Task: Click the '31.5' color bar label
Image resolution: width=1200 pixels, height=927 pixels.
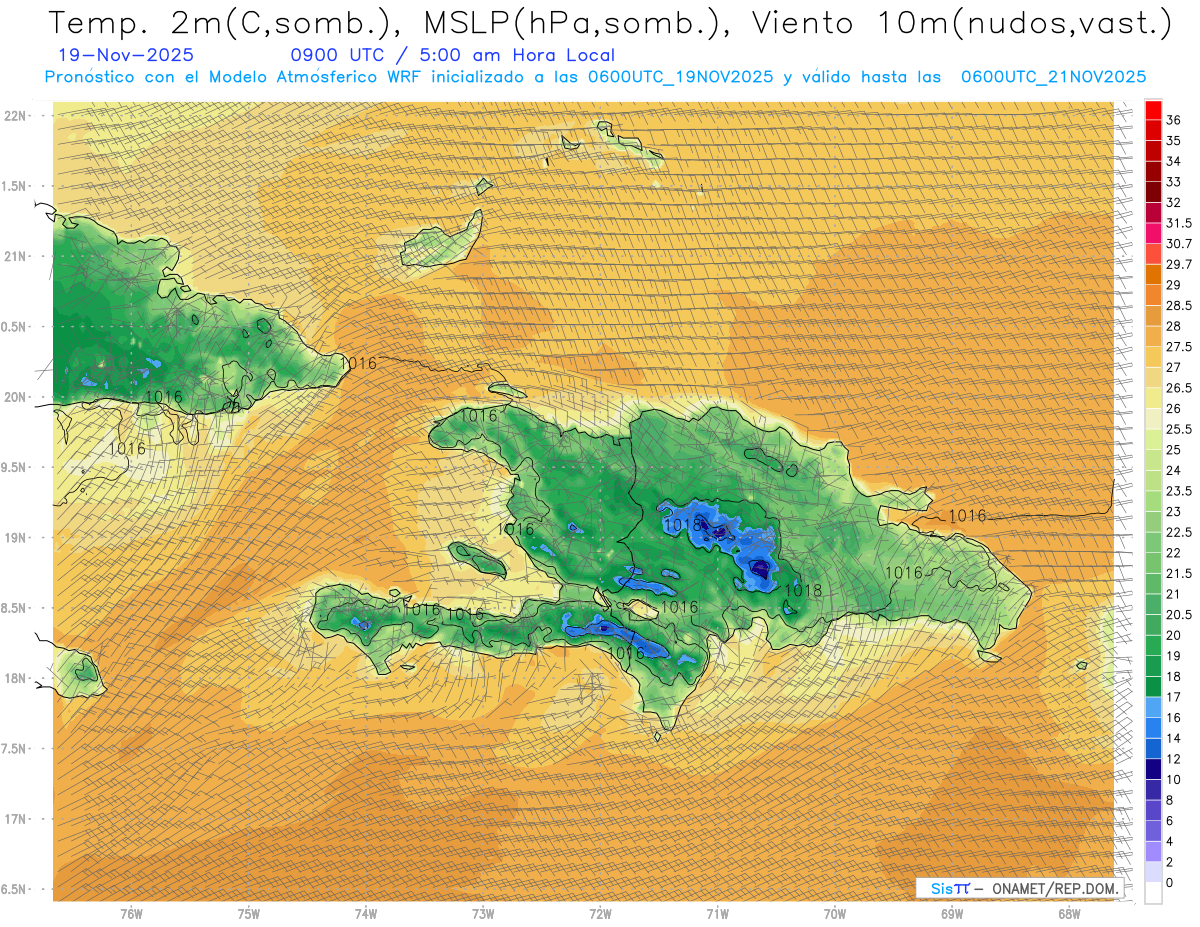Action: tap(1179, 223)
